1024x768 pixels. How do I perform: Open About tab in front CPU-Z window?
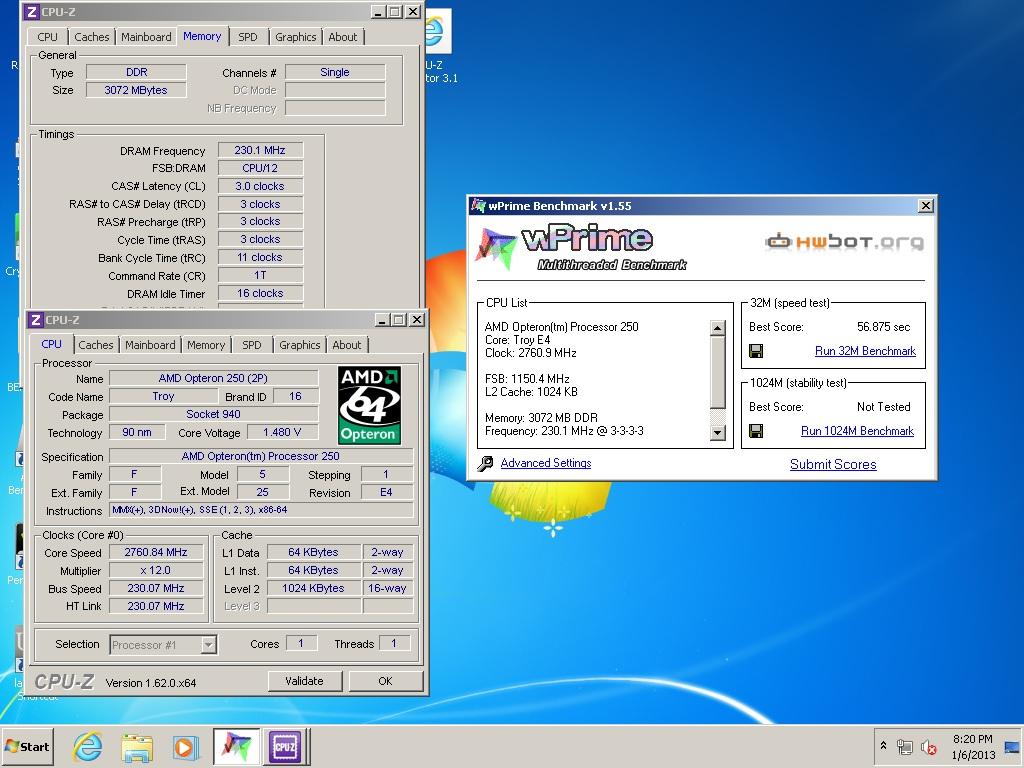click(346, 345)
